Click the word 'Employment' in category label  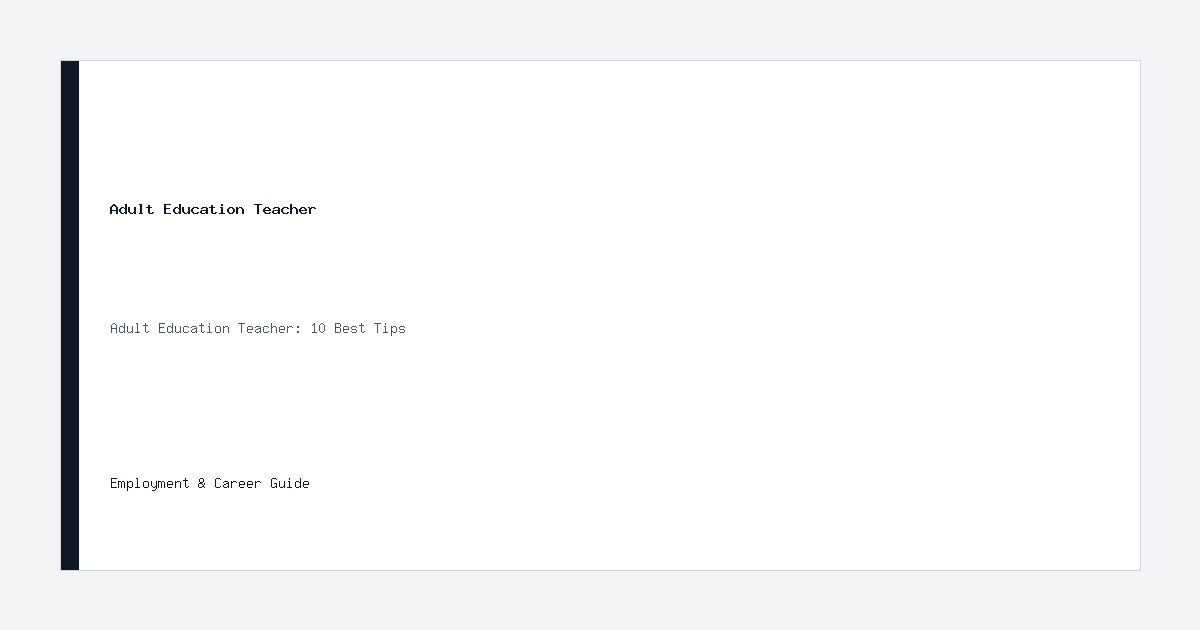pyautogui.click(x=150, y=483)
